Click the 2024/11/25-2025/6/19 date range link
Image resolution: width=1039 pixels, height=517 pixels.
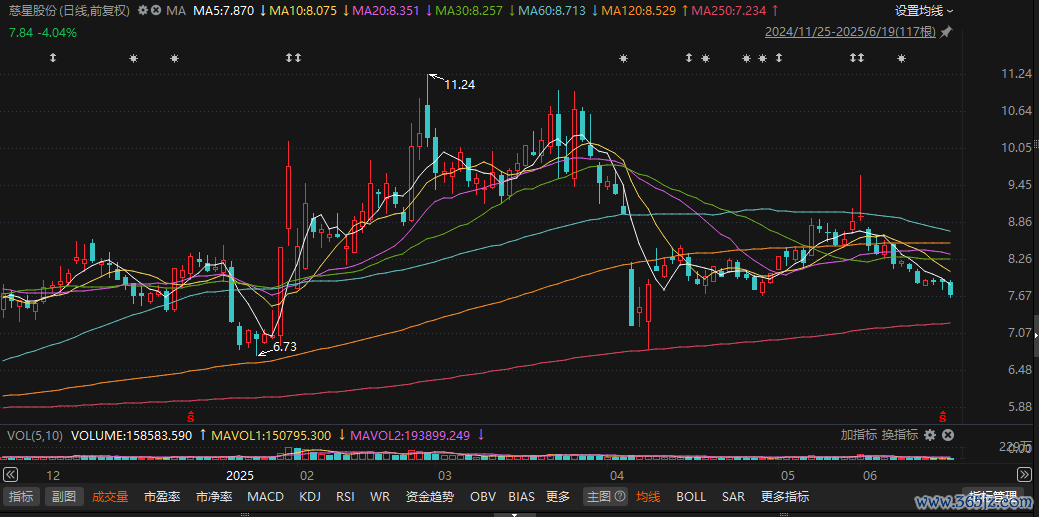pyautogui.click(x=850, y=32)
